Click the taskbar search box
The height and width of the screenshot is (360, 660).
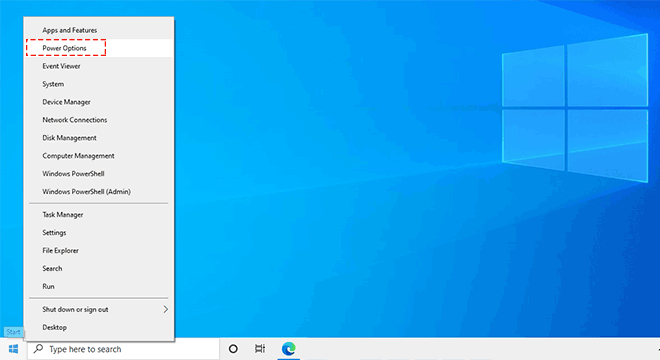tap(123, 349)
